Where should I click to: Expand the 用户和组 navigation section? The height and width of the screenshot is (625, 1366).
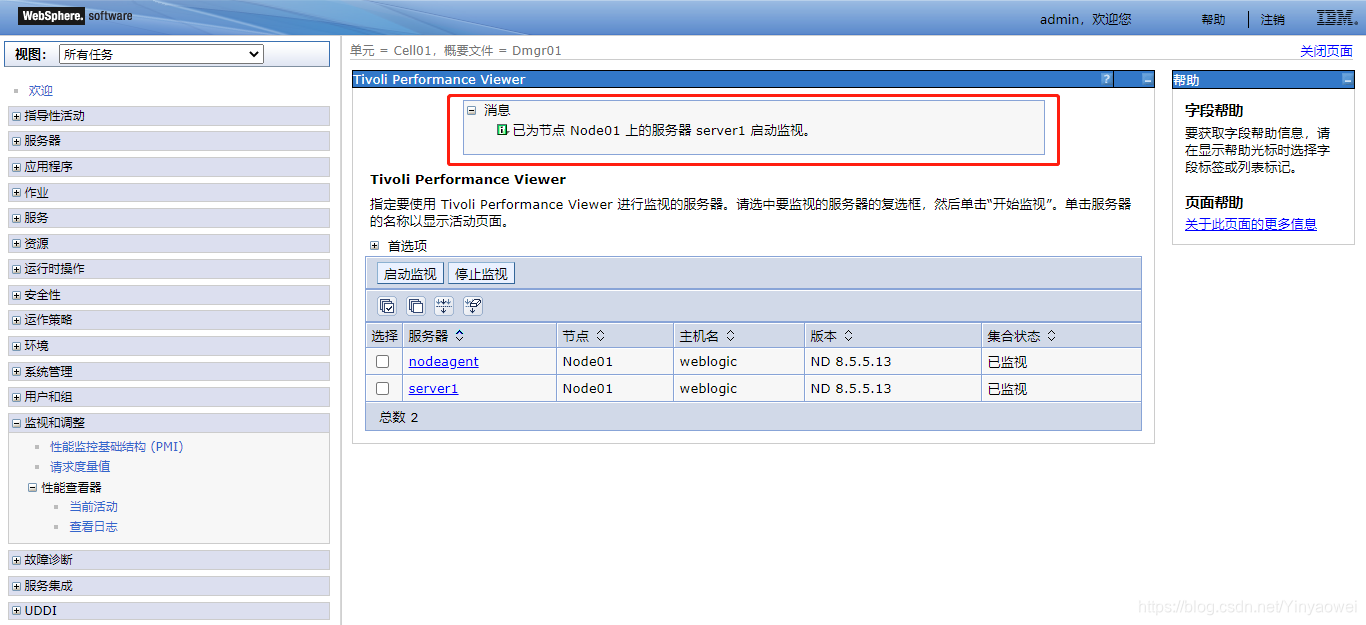pyautogui.click(x=16, y=397)
